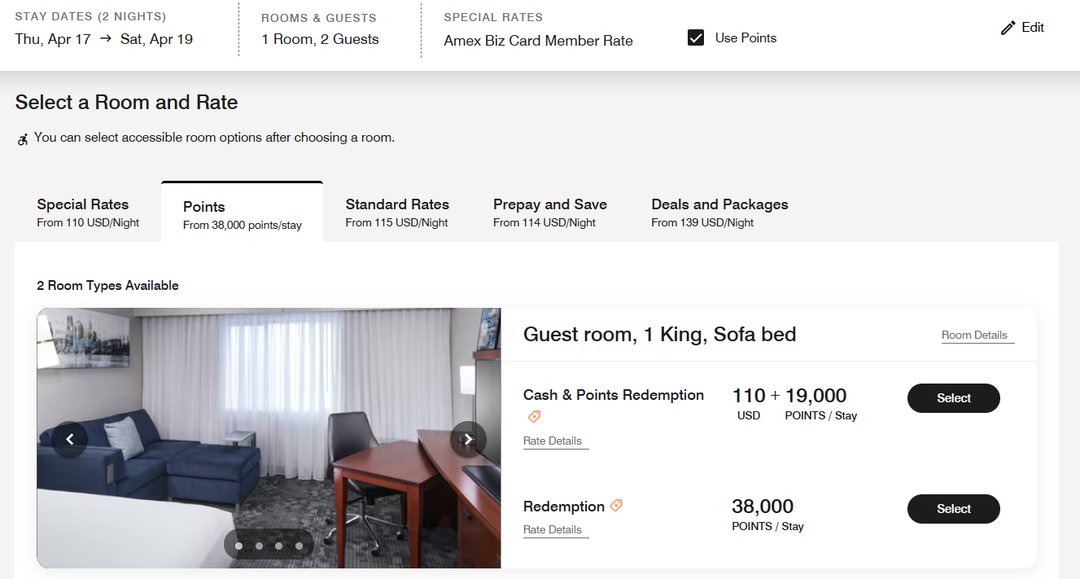Open Room Details for the King room

[975, 335]
